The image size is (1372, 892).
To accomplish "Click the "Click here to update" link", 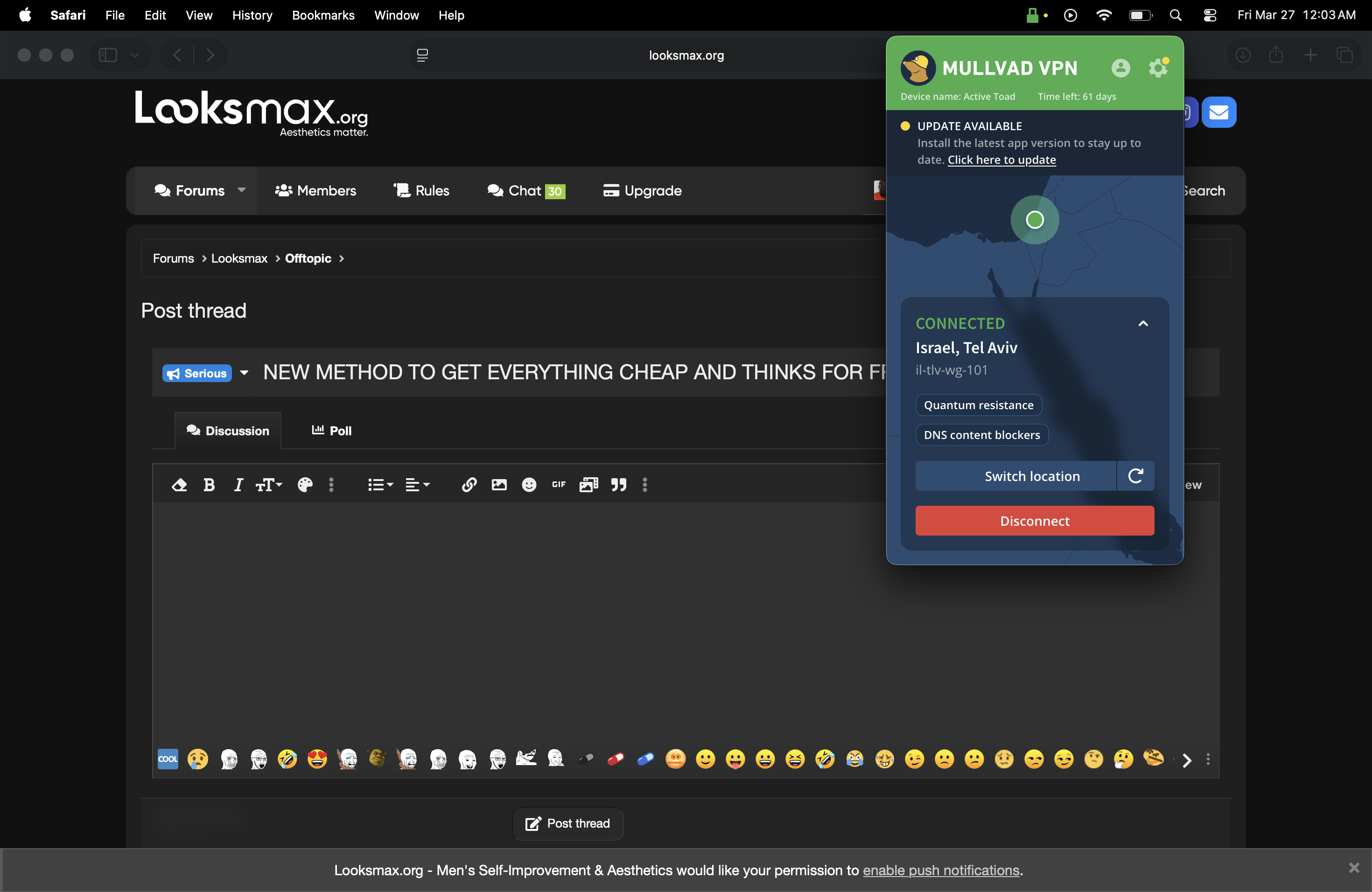I will point(1001,160).
